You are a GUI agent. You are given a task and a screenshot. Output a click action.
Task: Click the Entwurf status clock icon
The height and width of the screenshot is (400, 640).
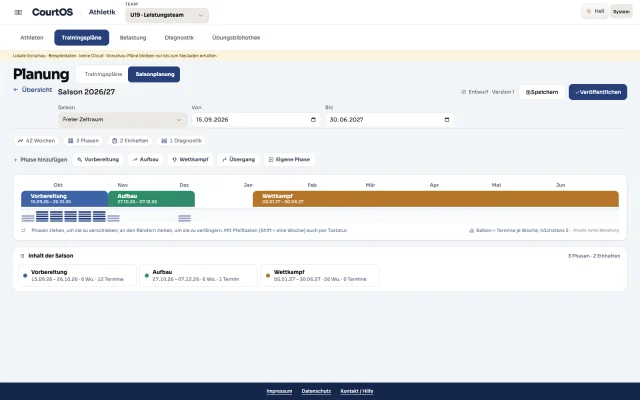(464, 92)
